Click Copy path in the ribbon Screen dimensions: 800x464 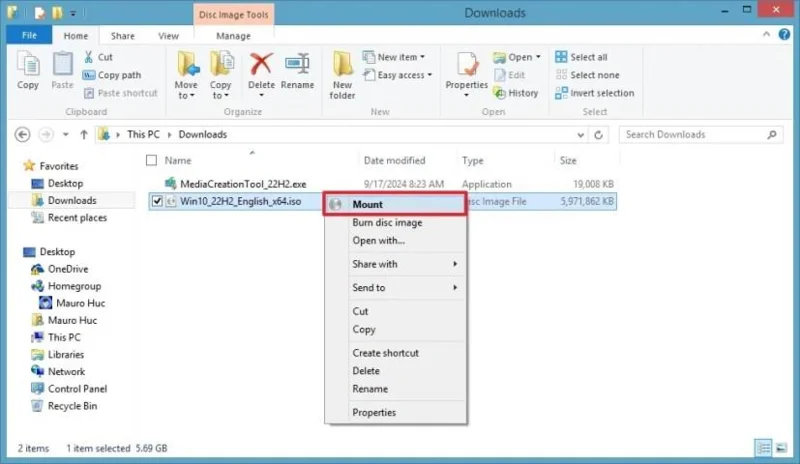click(112, 75)
